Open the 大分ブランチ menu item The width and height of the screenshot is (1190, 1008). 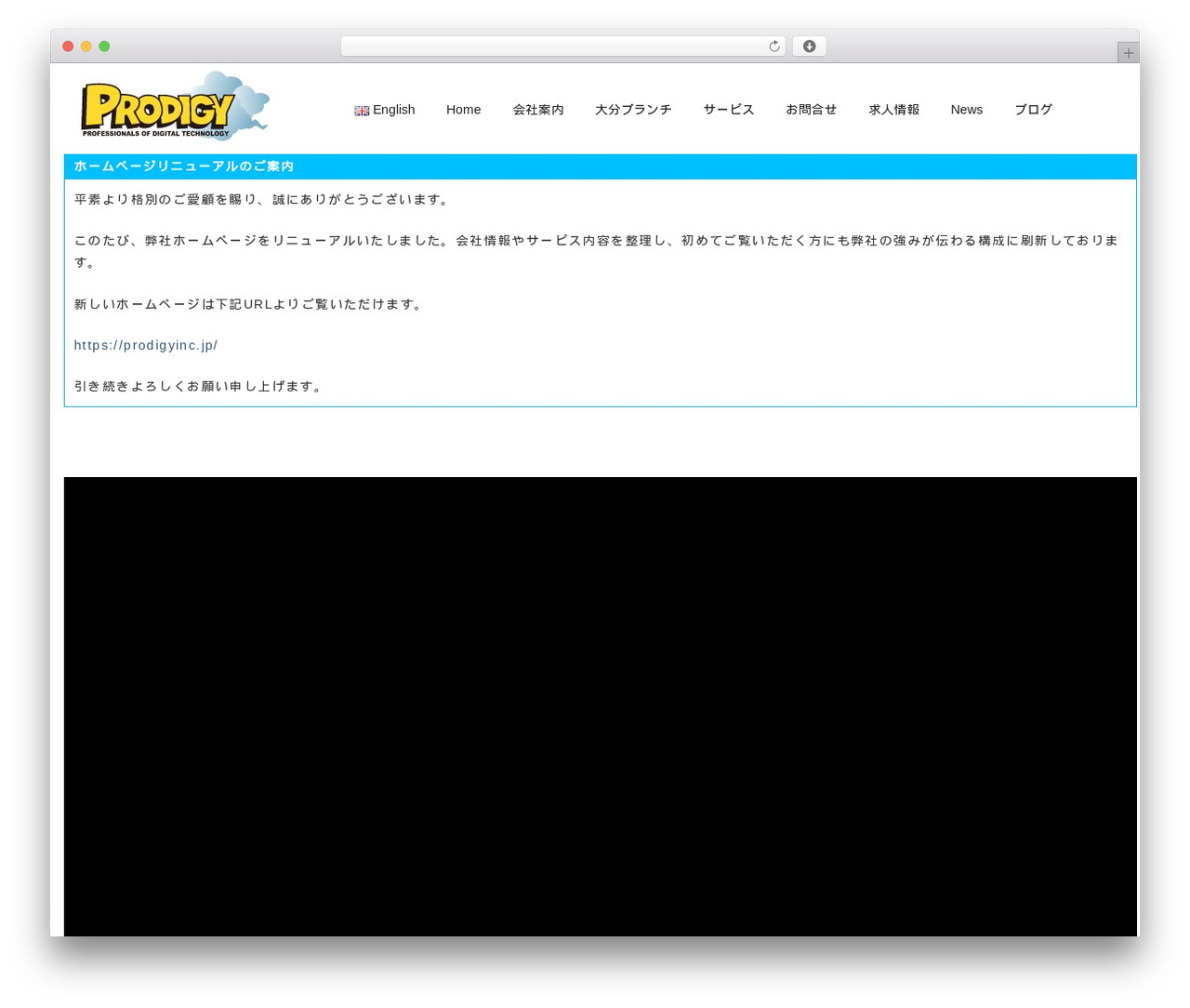[x=633, y=110]
